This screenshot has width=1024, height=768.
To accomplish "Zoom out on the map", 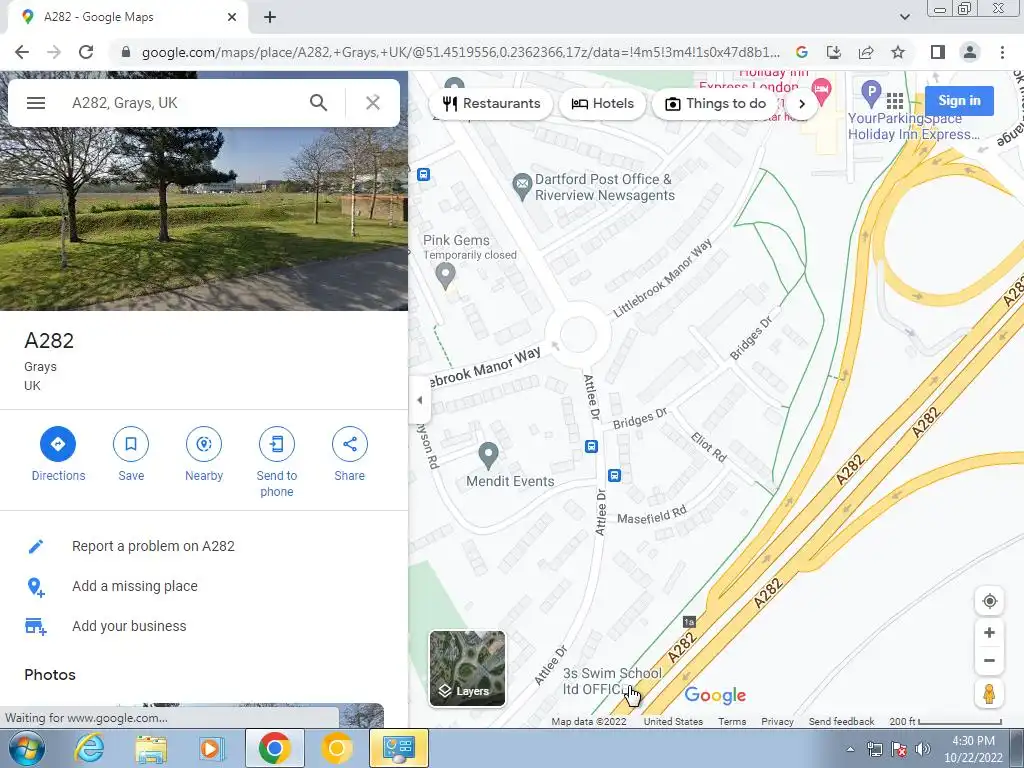I will tap(989, 660).
